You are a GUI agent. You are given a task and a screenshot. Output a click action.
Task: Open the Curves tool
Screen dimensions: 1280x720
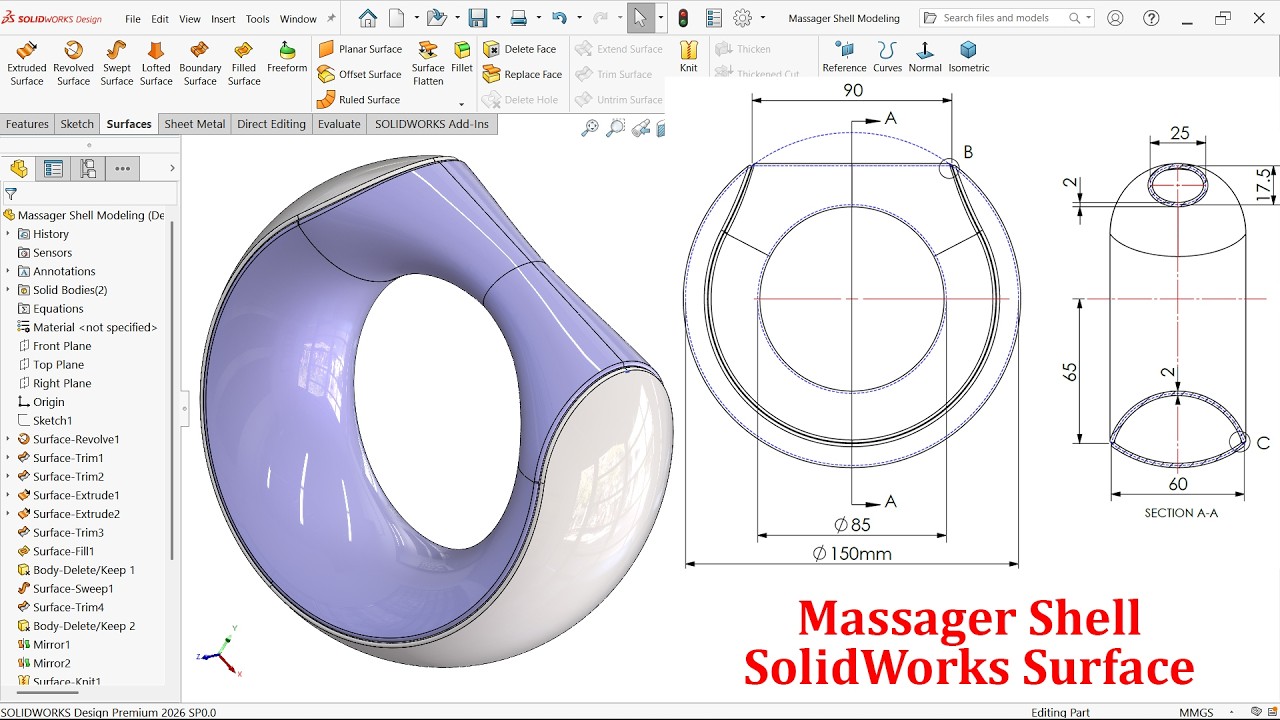pyautogui.click(x=887, y=57)
